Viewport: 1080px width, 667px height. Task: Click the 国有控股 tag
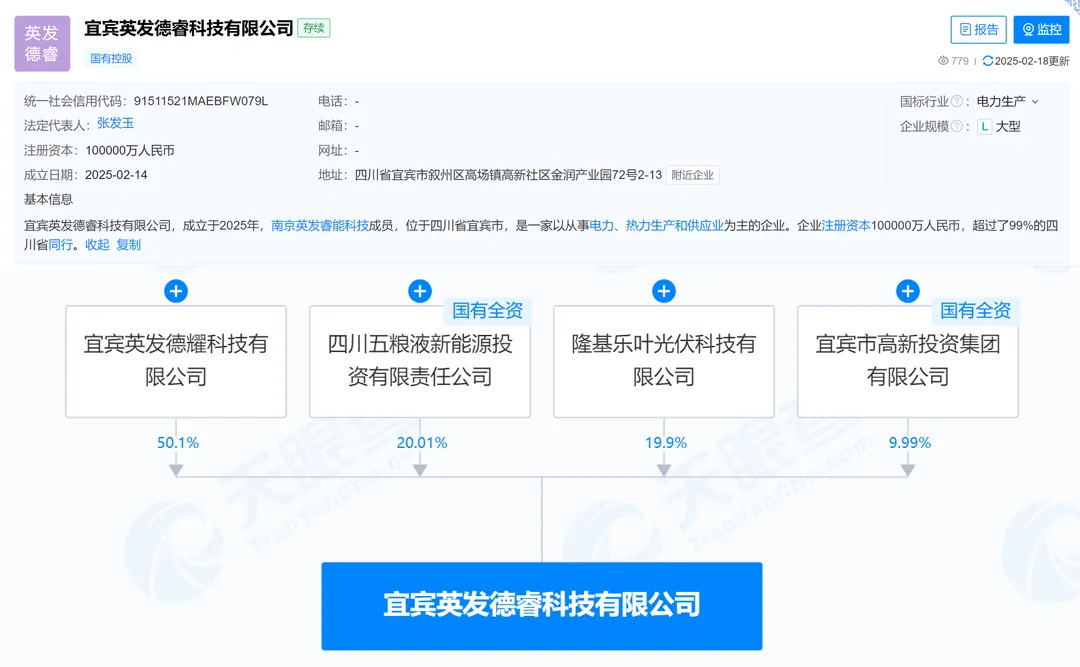(111, 59)
